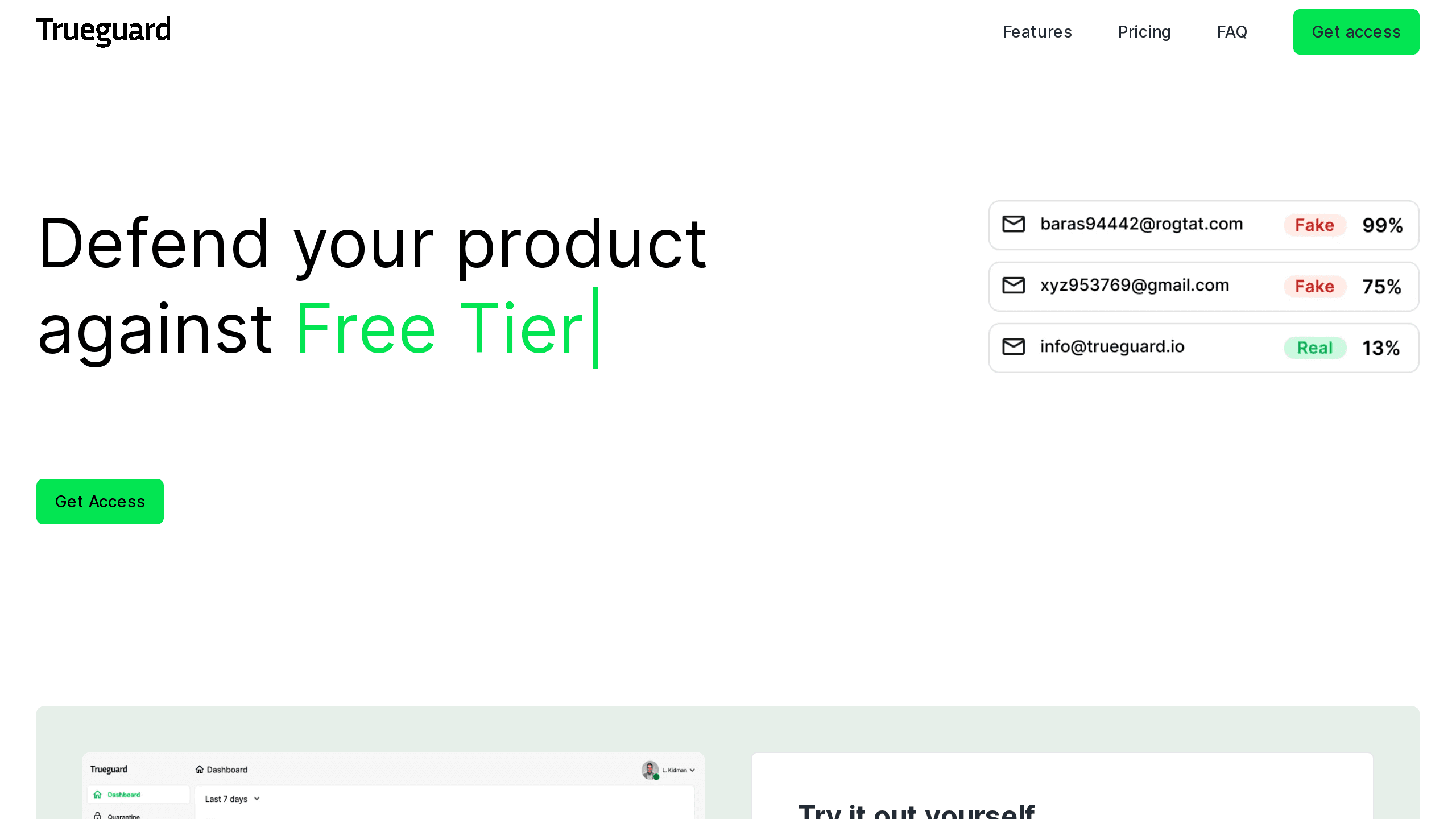1456x819 pixels.
Task: Click the email icon for baras94442@rogtat.com
Action: [x=1013, y=224]
